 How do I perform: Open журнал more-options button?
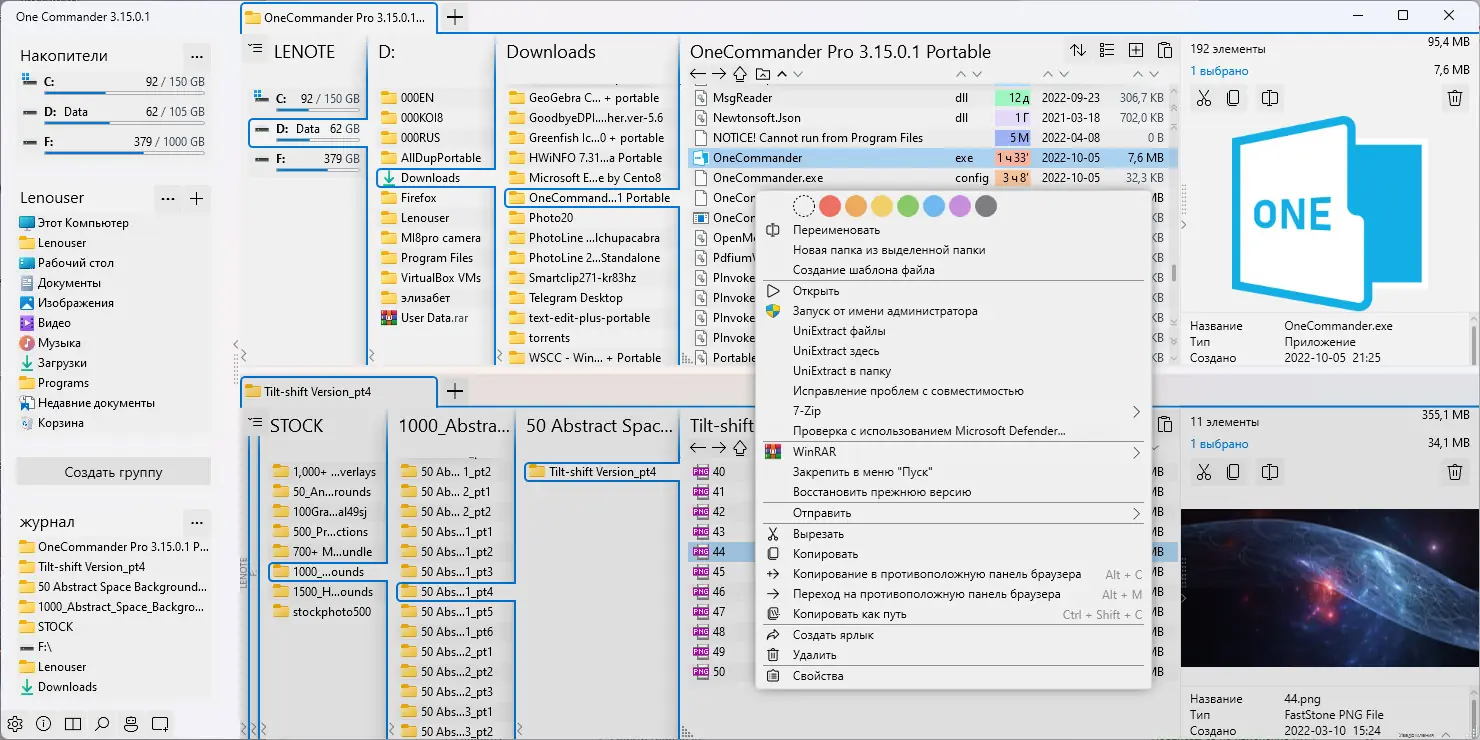(x=197, y=522)
